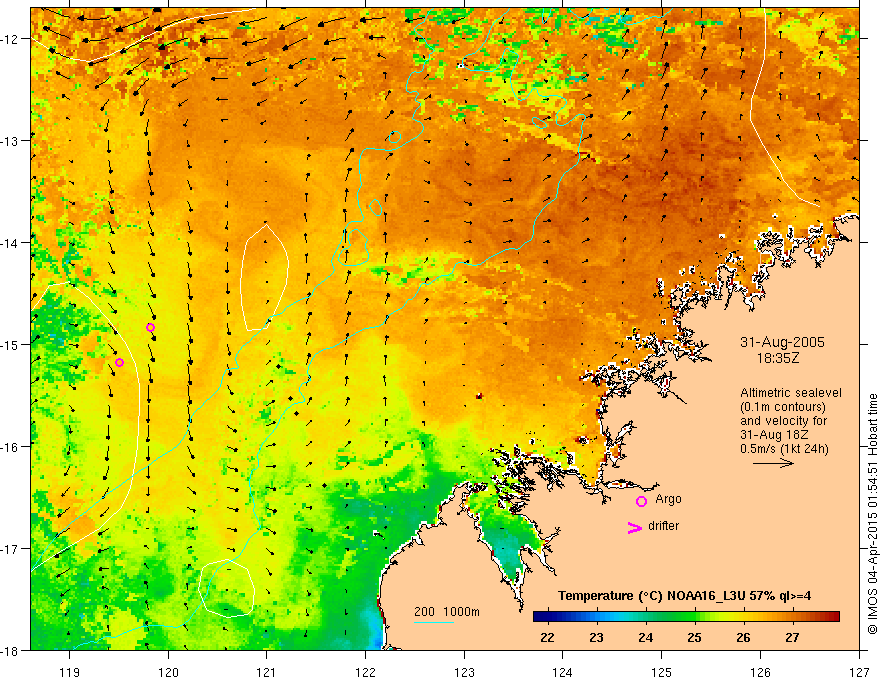
Task: Click longitude axis label 123
Action: [x=464, y=672]
